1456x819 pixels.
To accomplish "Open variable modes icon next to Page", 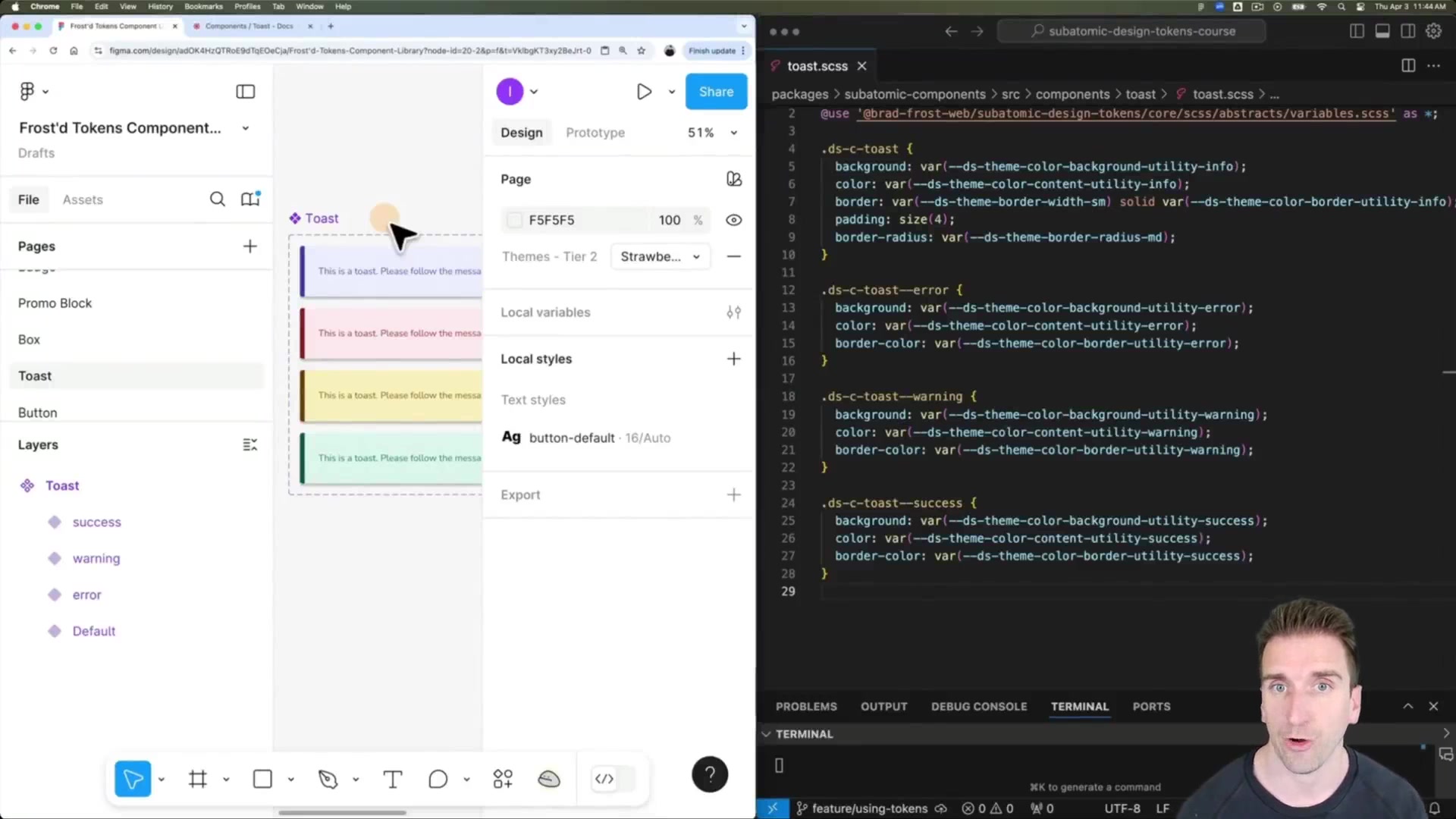I will pyautogui.click(x=733, y=179).
